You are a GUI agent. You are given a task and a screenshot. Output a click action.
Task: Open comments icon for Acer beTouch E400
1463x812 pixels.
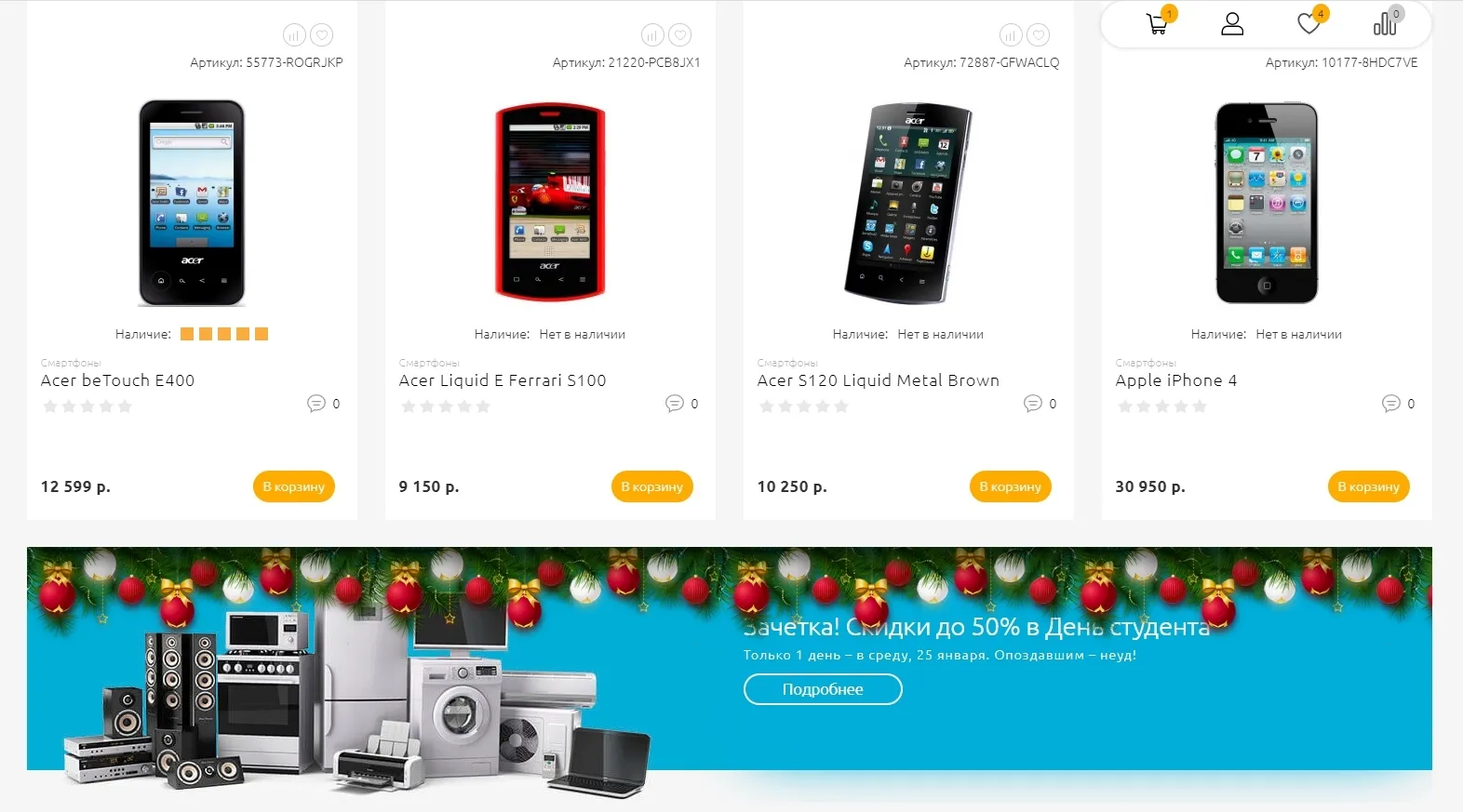(316, 404)
